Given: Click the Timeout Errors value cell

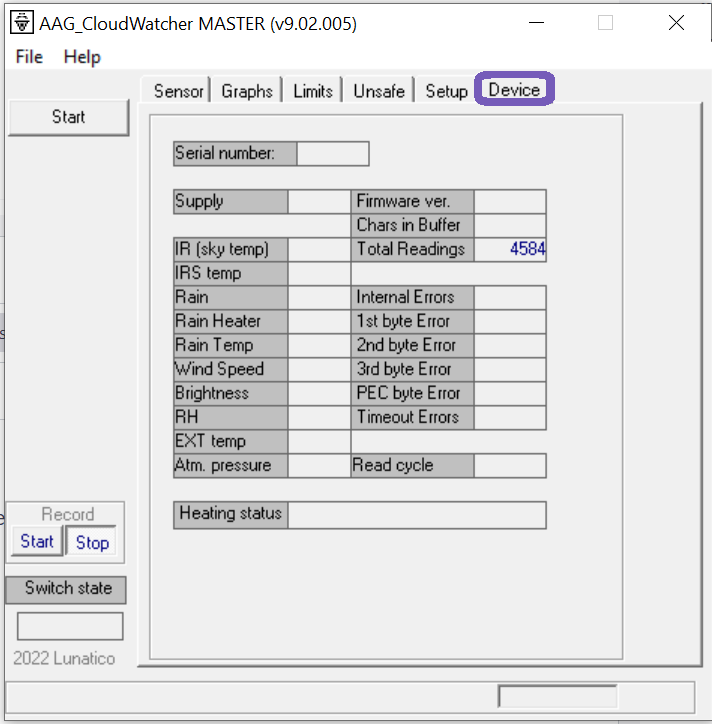Looking at the screenshot, I should click(510, 418).
